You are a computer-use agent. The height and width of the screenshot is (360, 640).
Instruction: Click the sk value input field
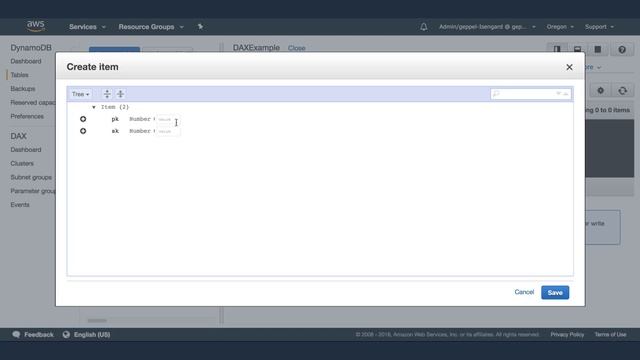(x=168, y=131)
